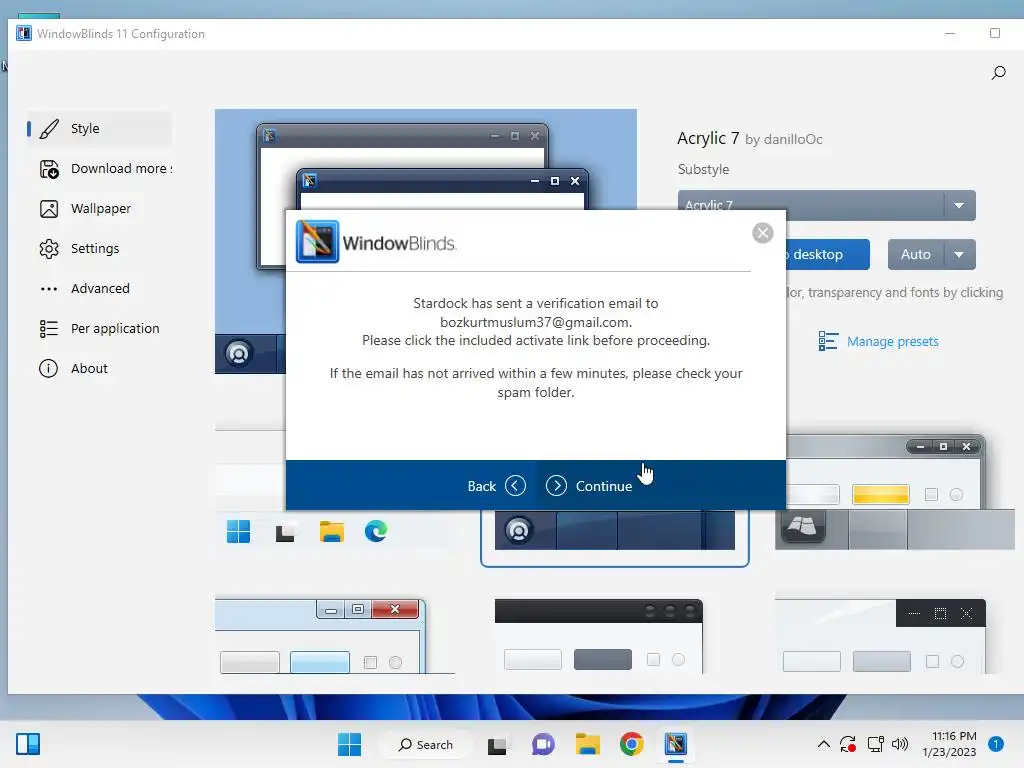
Task: Click the search magnifier icon
Action: click(x=998, y=72)
